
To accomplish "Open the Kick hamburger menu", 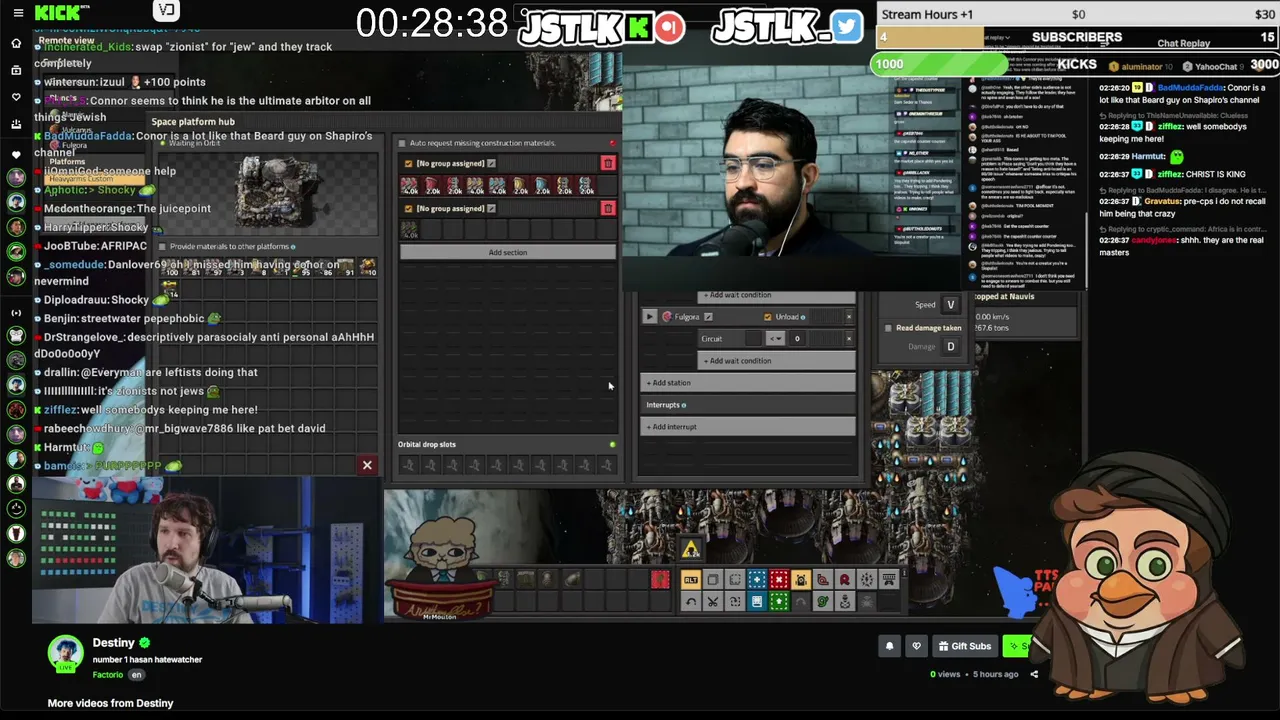I will point(17,13).
